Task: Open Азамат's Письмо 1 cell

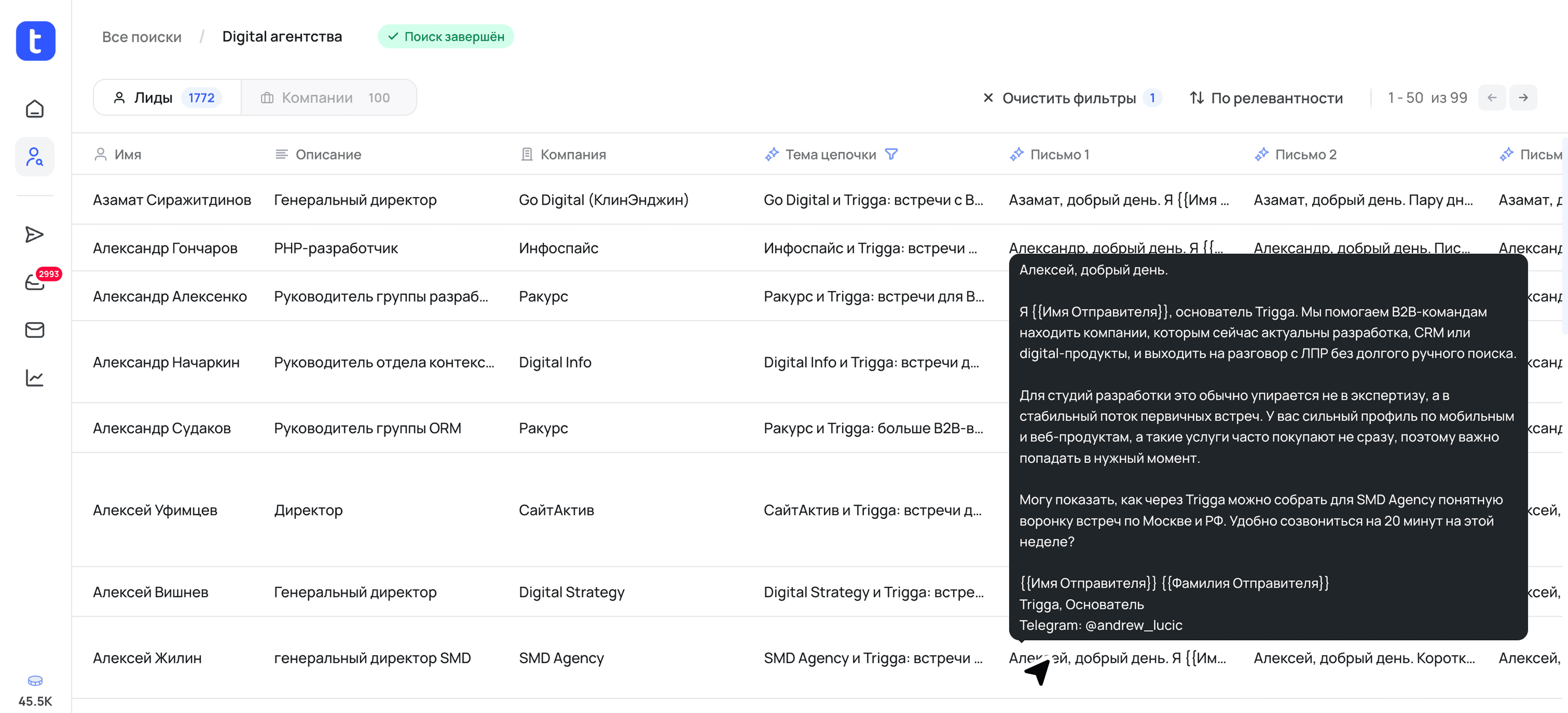Action: click(x=1119, y=200)
